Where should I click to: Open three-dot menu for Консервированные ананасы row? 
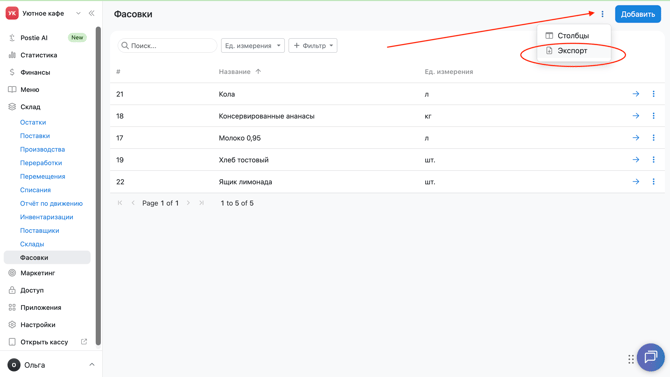coord(653,116)
